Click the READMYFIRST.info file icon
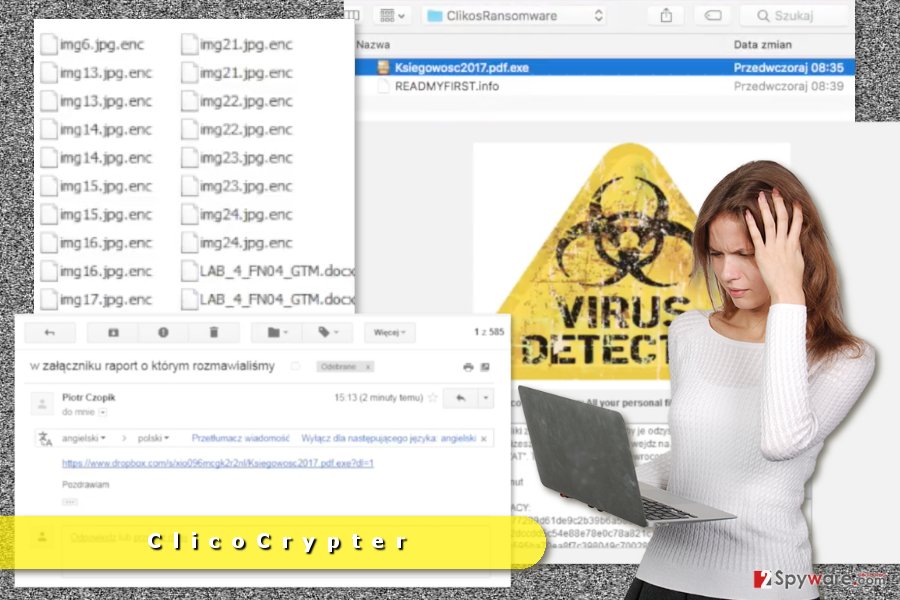The width and height of the screenshot is (900, 600). tap(383, 86)
